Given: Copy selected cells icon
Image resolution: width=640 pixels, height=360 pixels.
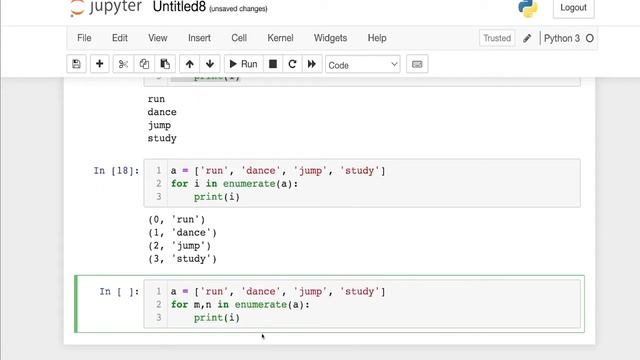Looking at the screenshot, I should pos(144,64).
